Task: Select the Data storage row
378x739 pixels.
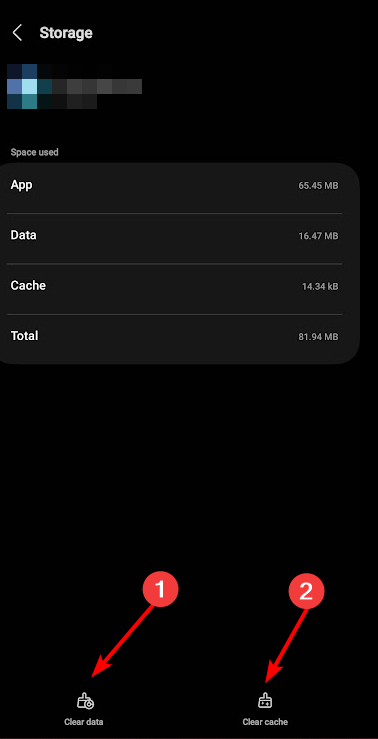Action: tap(174, 236)
